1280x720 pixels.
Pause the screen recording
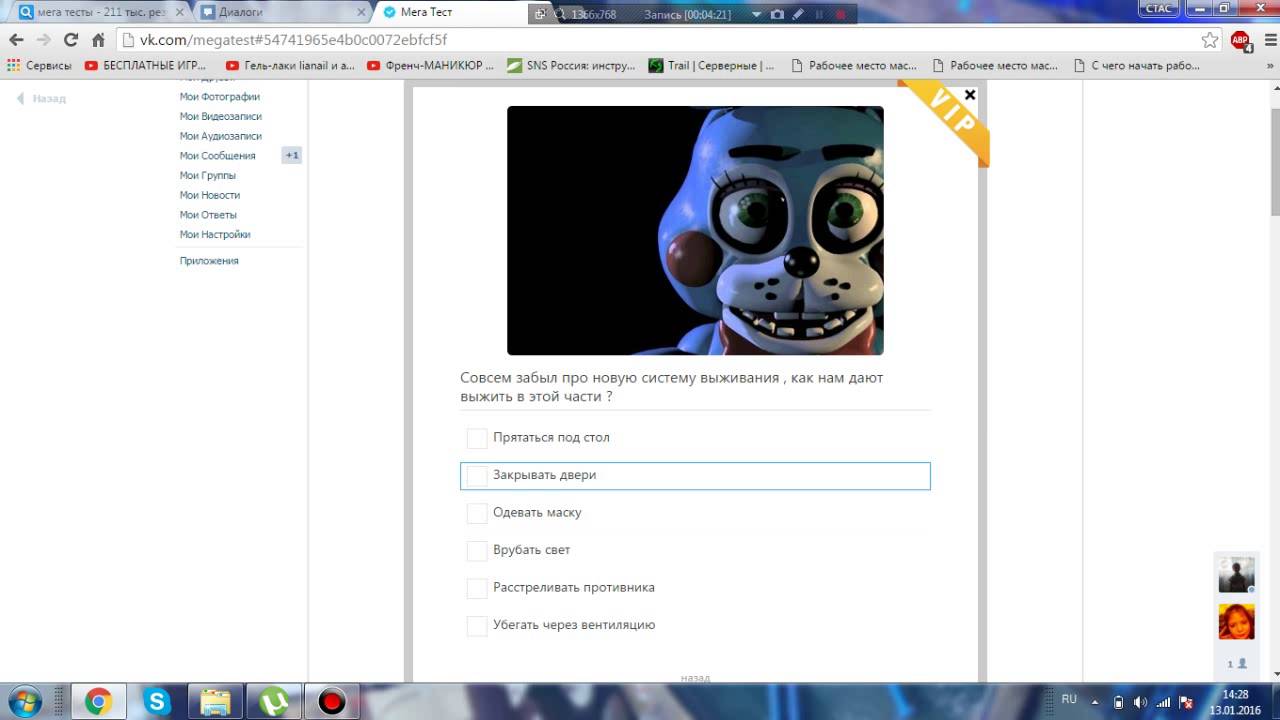(x=819, y=14)
